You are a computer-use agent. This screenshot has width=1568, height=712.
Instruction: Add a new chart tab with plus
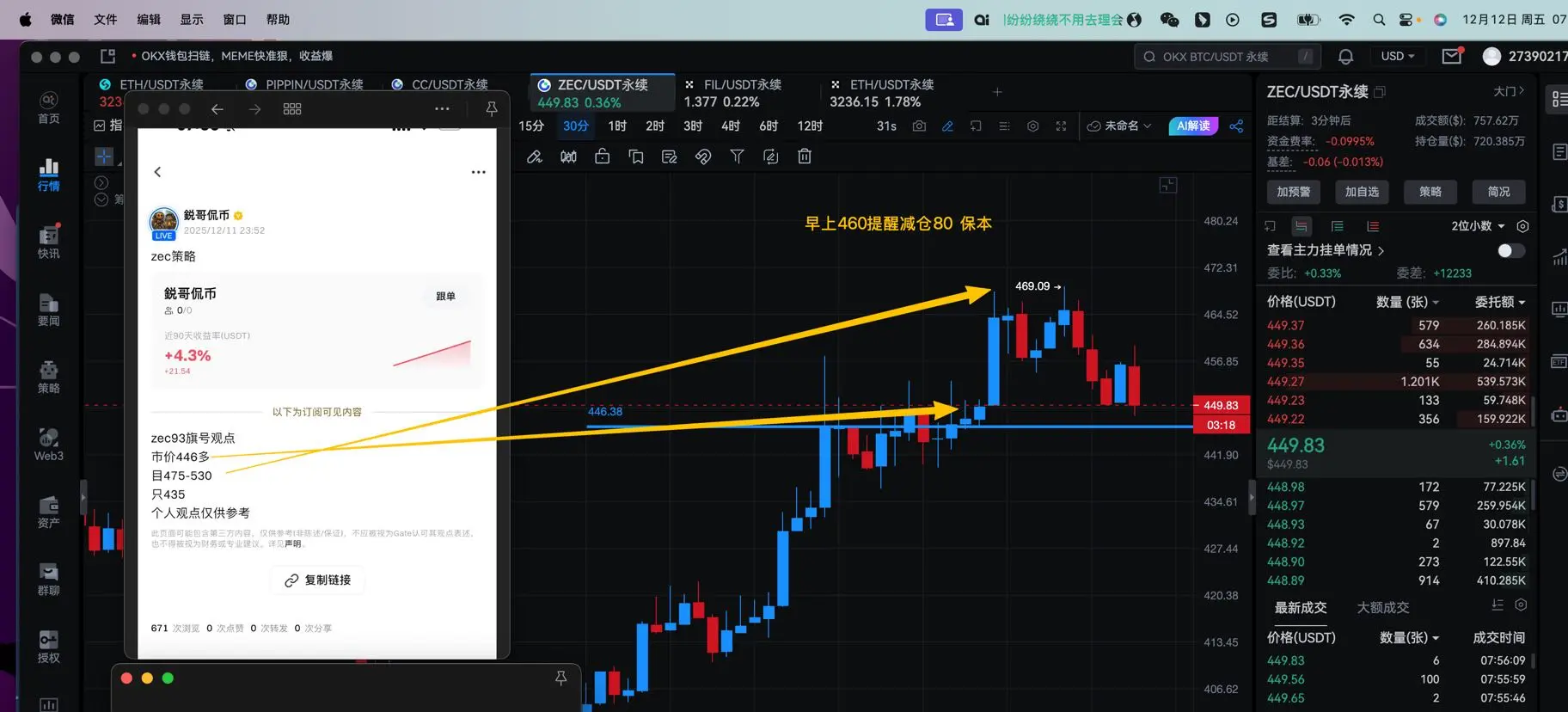coord(997,92)
